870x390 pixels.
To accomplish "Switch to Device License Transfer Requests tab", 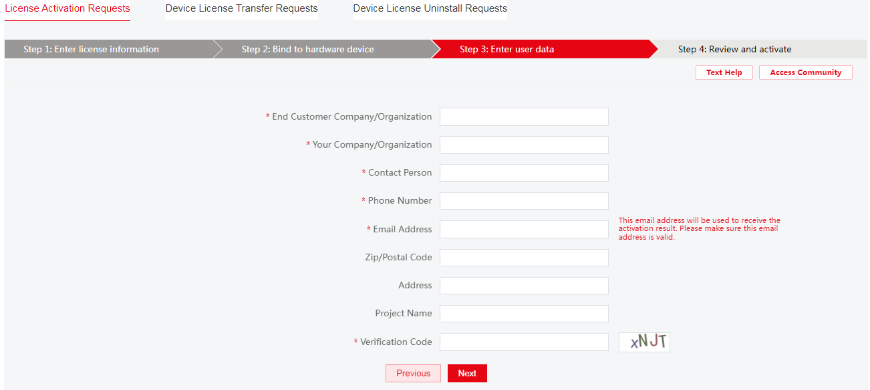I will 241,9.
